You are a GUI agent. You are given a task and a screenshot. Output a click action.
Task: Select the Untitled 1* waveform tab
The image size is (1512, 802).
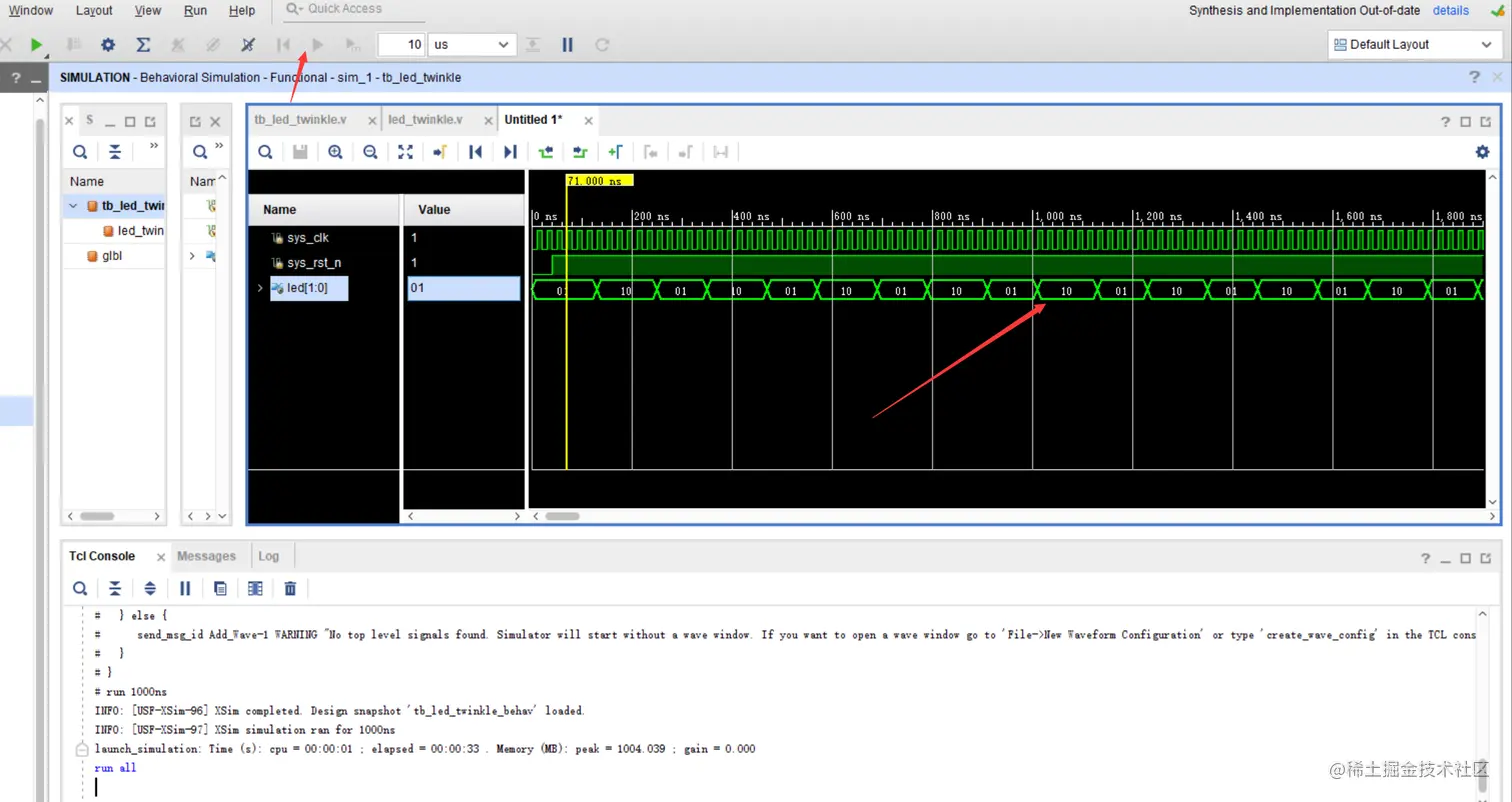[x=533, y=119]
